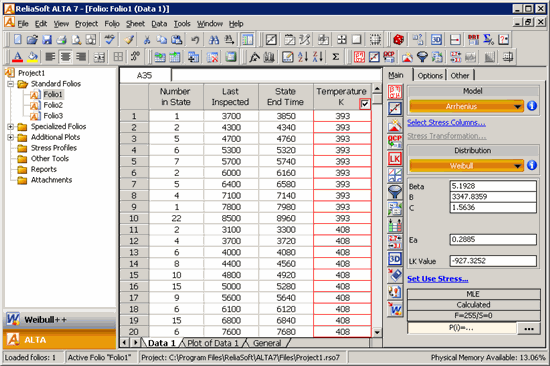Click the funnel icon in the toolbar
The height and width of the screenshot is (366, 550).
(422, 56)
